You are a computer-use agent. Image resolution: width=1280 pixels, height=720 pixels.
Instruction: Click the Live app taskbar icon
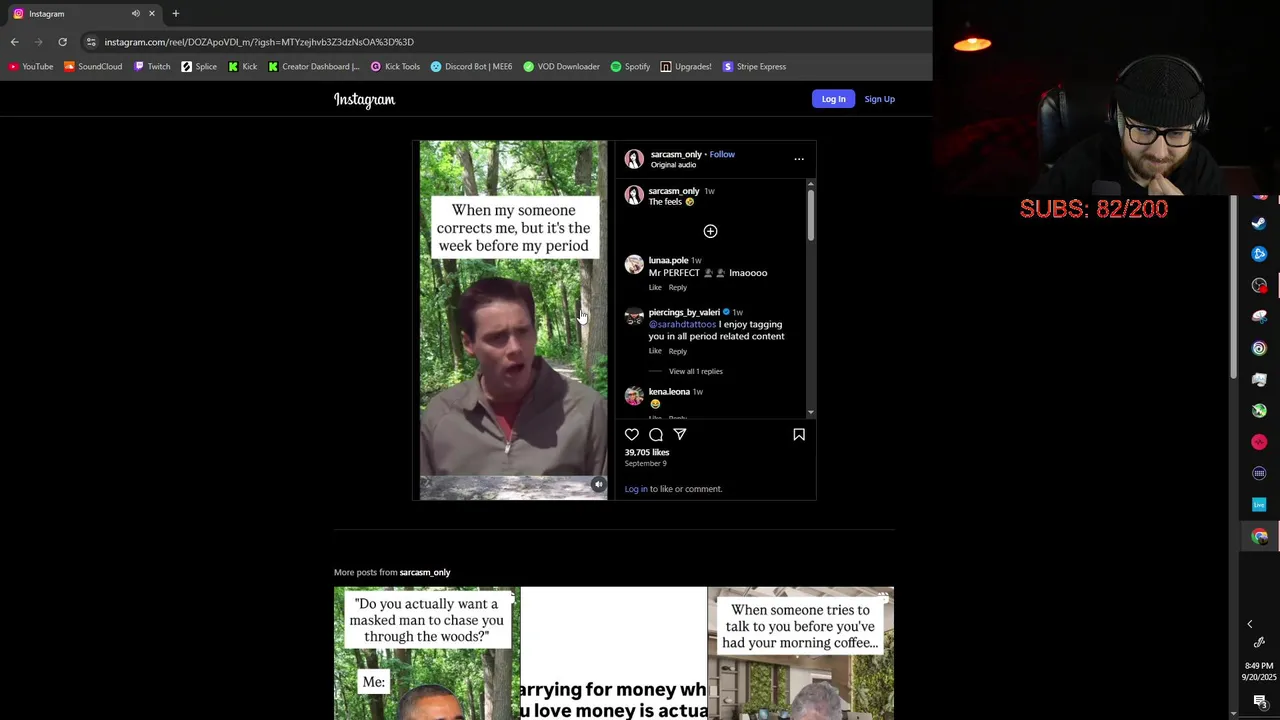point(1259,504)
